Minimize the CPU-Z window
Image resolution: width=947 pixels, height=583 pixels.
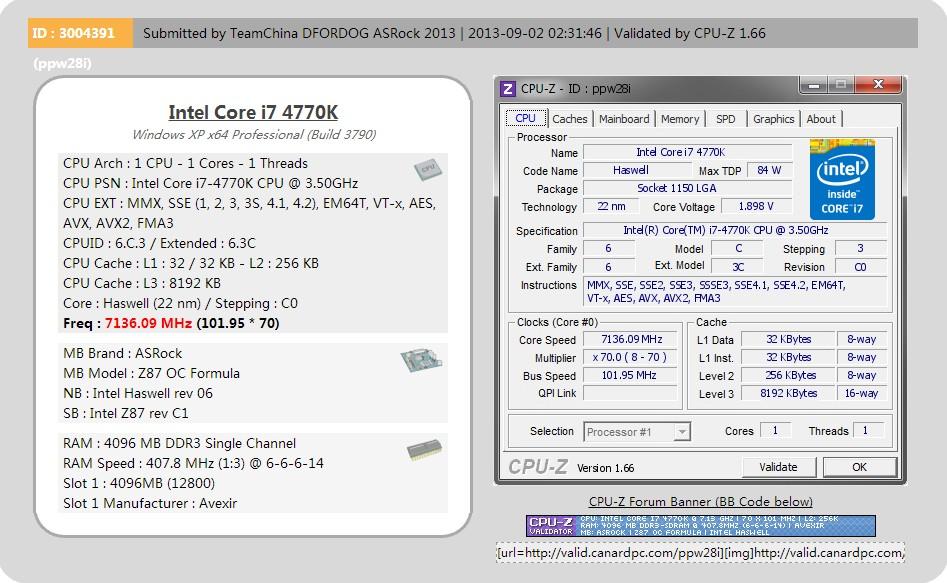[810, 85]
